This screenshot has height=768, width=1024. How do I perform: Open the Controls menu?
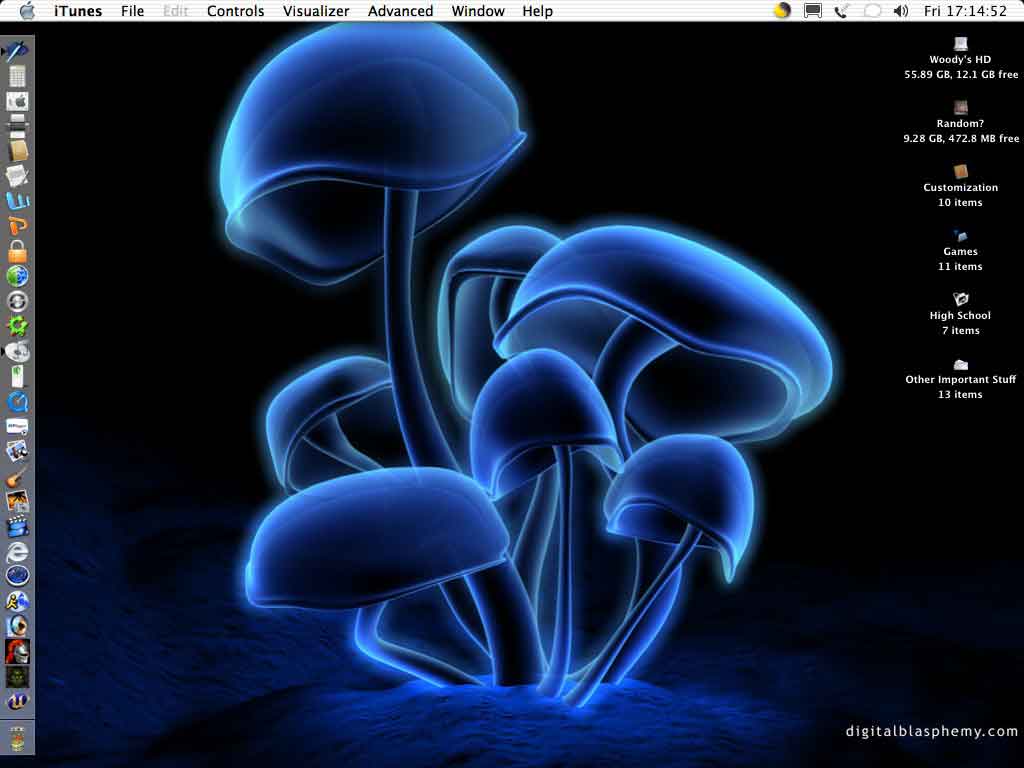click(235, 11)
